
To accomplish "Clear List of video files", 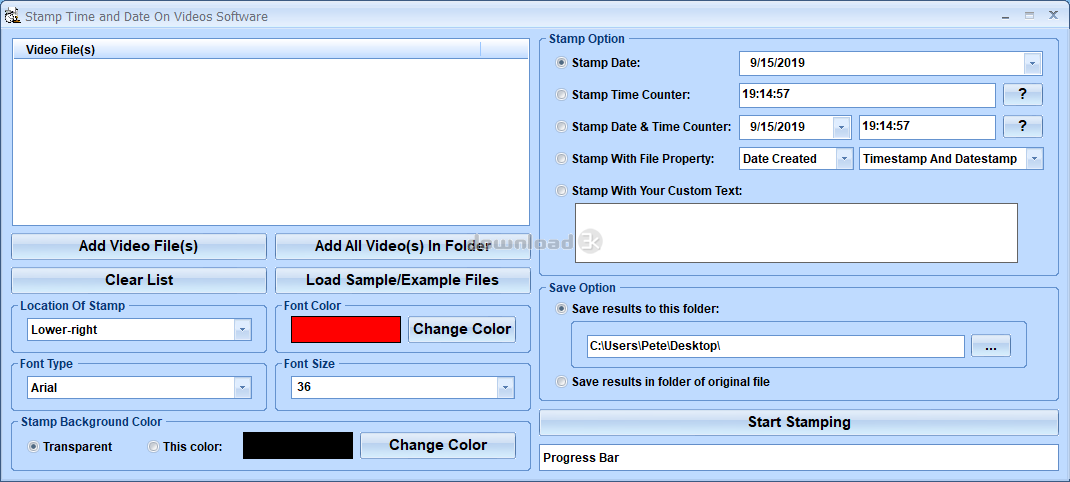I will [x=139, y=280].
